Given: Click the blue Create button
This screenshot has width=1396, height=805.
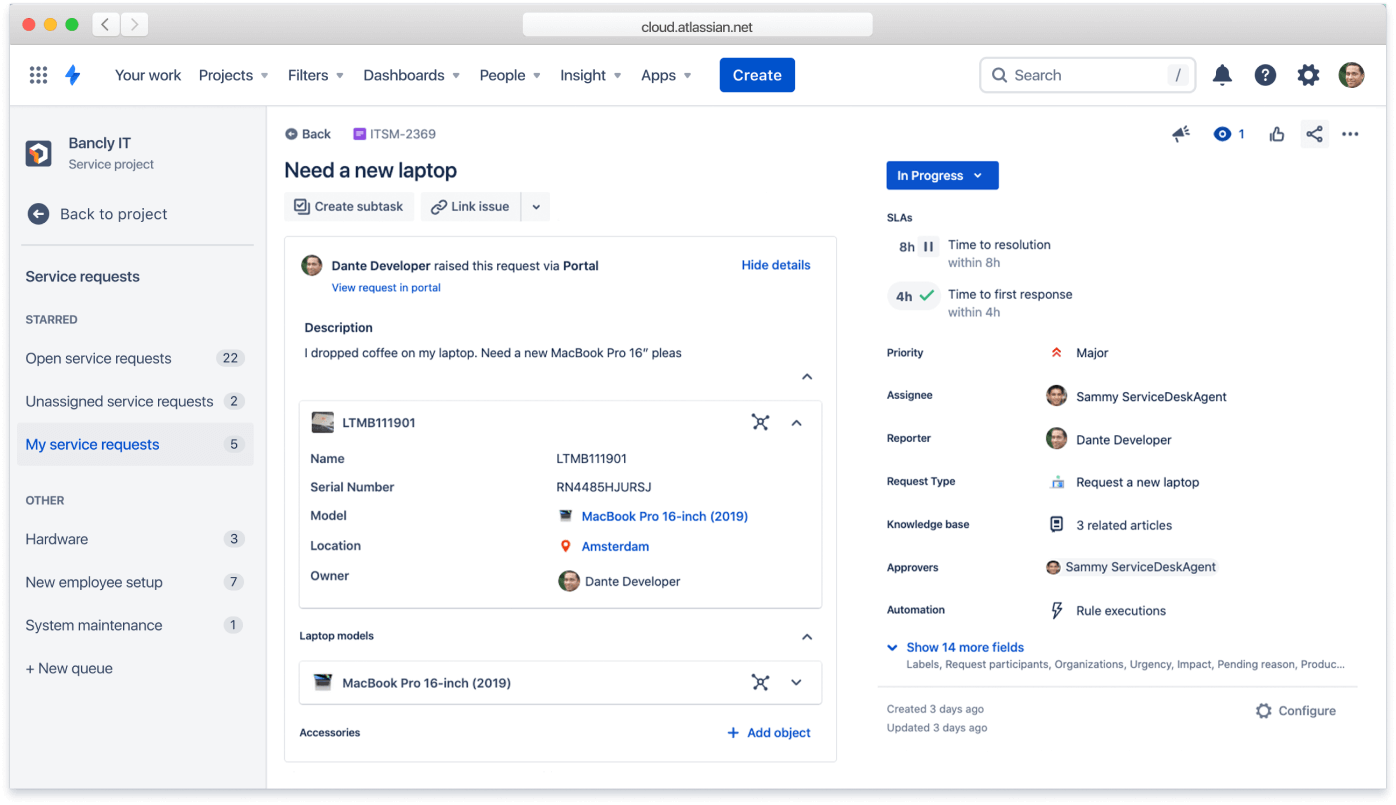Looking at the screenshot, I should 757,74.
